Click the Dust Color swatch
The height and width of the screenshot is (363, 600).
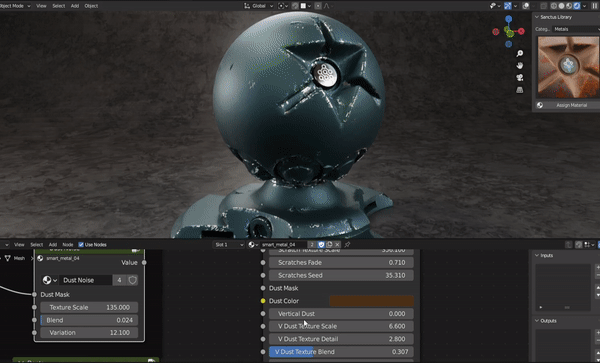[x=372, y=301]
